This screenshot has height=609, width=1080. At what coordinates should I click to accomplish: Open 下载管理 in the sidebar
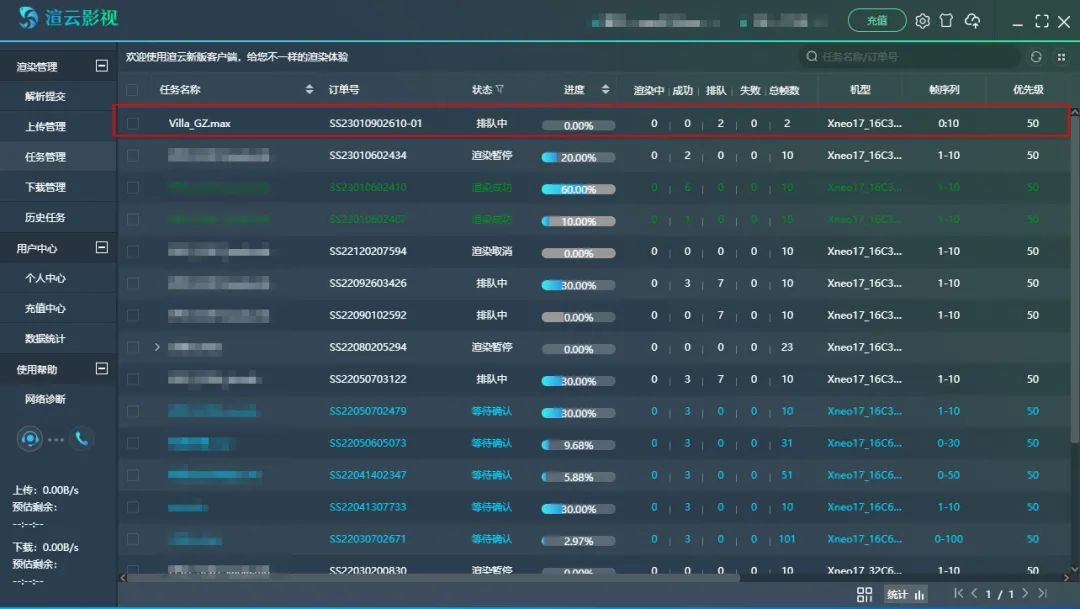point(45,187)
